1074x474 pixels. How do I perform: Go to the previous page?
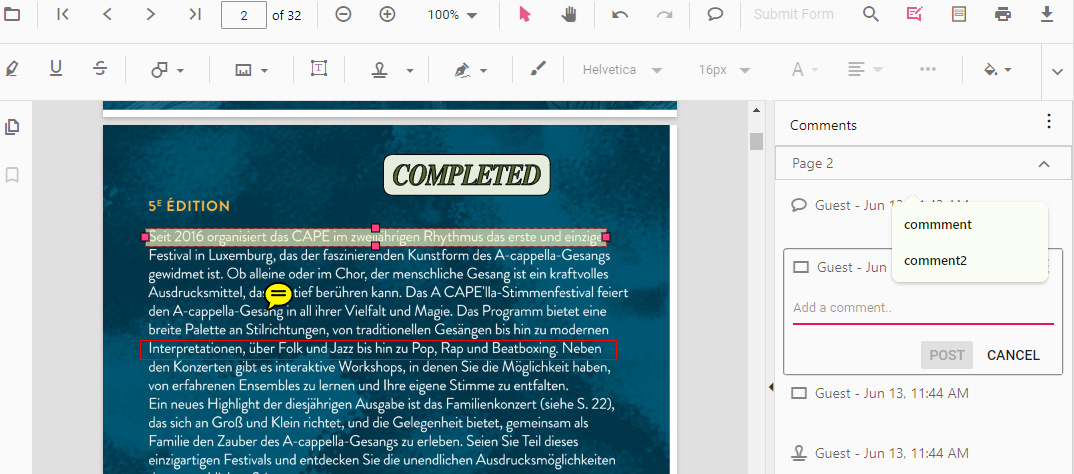pos(107,14)
